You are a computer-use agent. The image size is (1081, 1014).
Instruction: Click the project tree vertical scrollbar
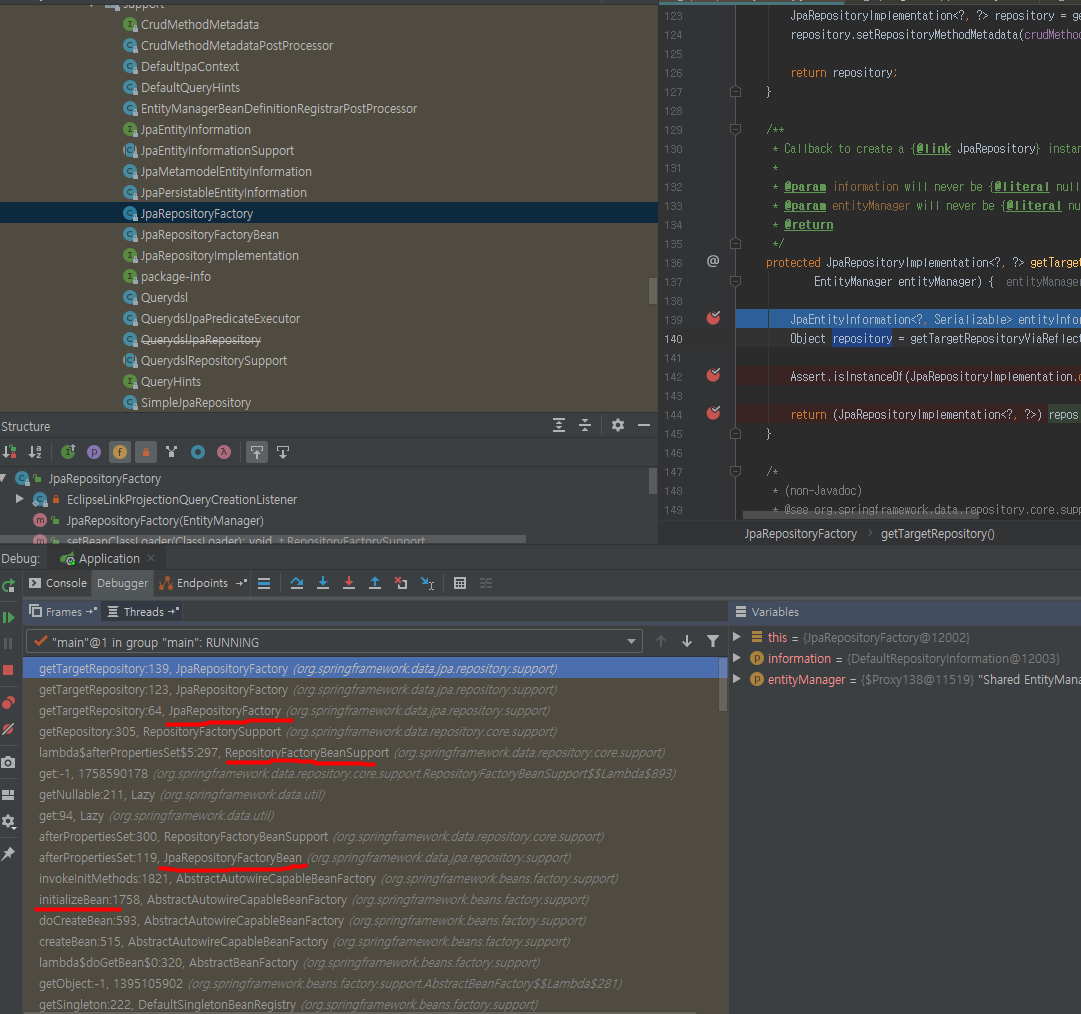click(x=653, y=290)
